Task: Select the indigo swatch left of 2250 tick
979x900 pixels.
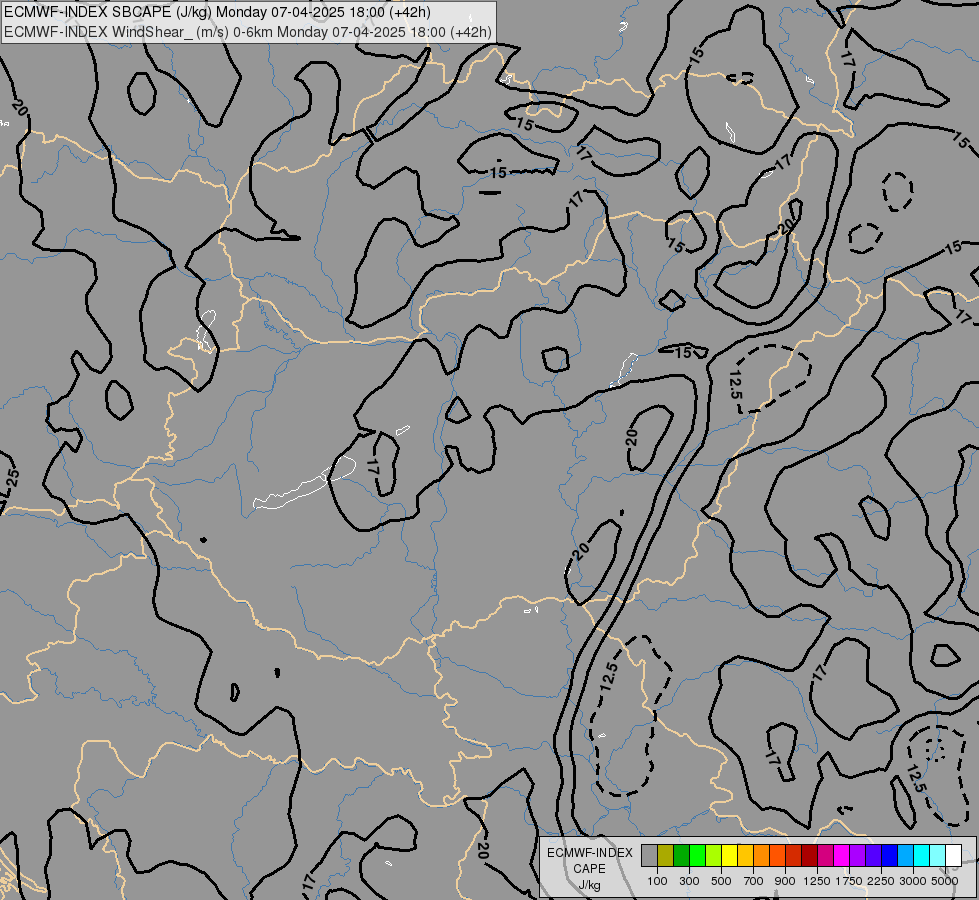Action: tap(873, 856)
